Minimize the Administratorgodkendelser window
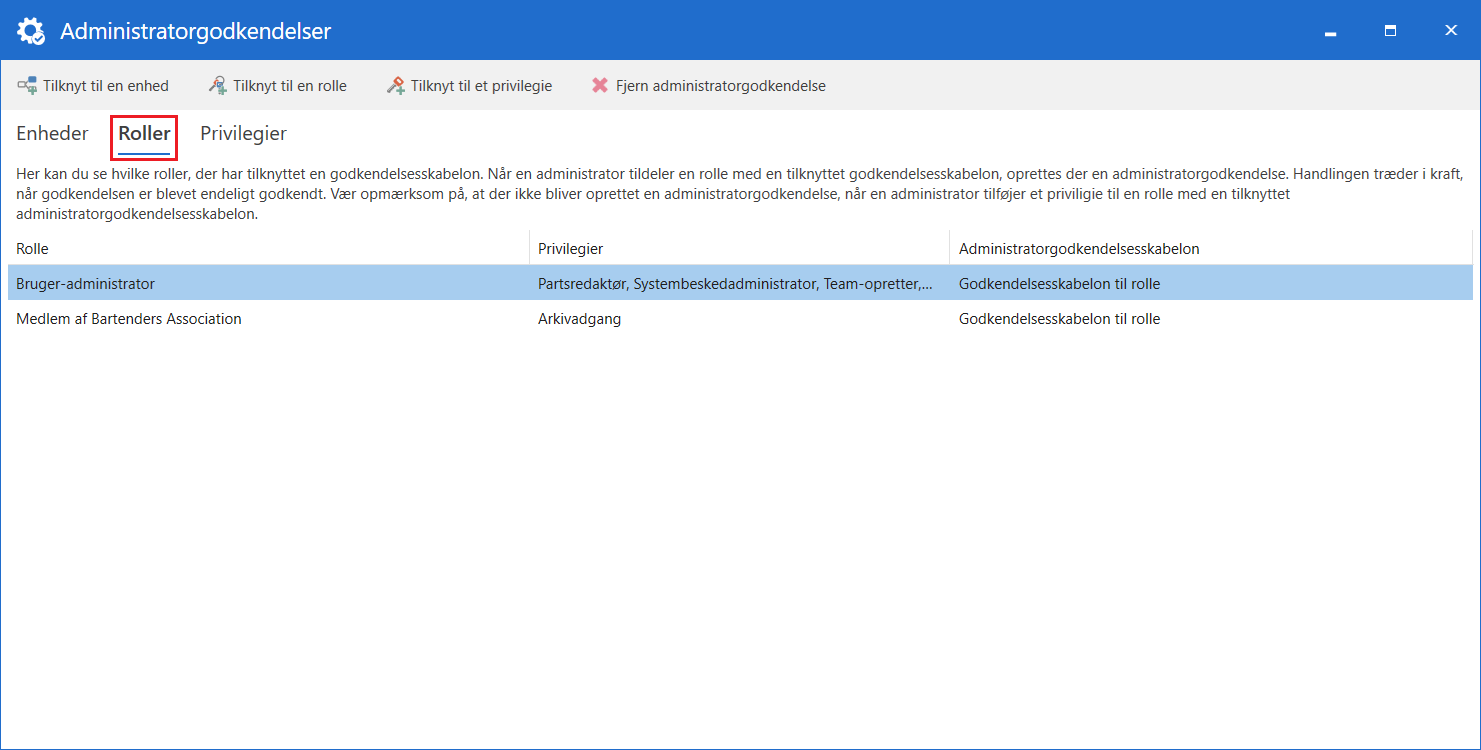Viewport: 1481px width, 750px height. [1330, 31]
